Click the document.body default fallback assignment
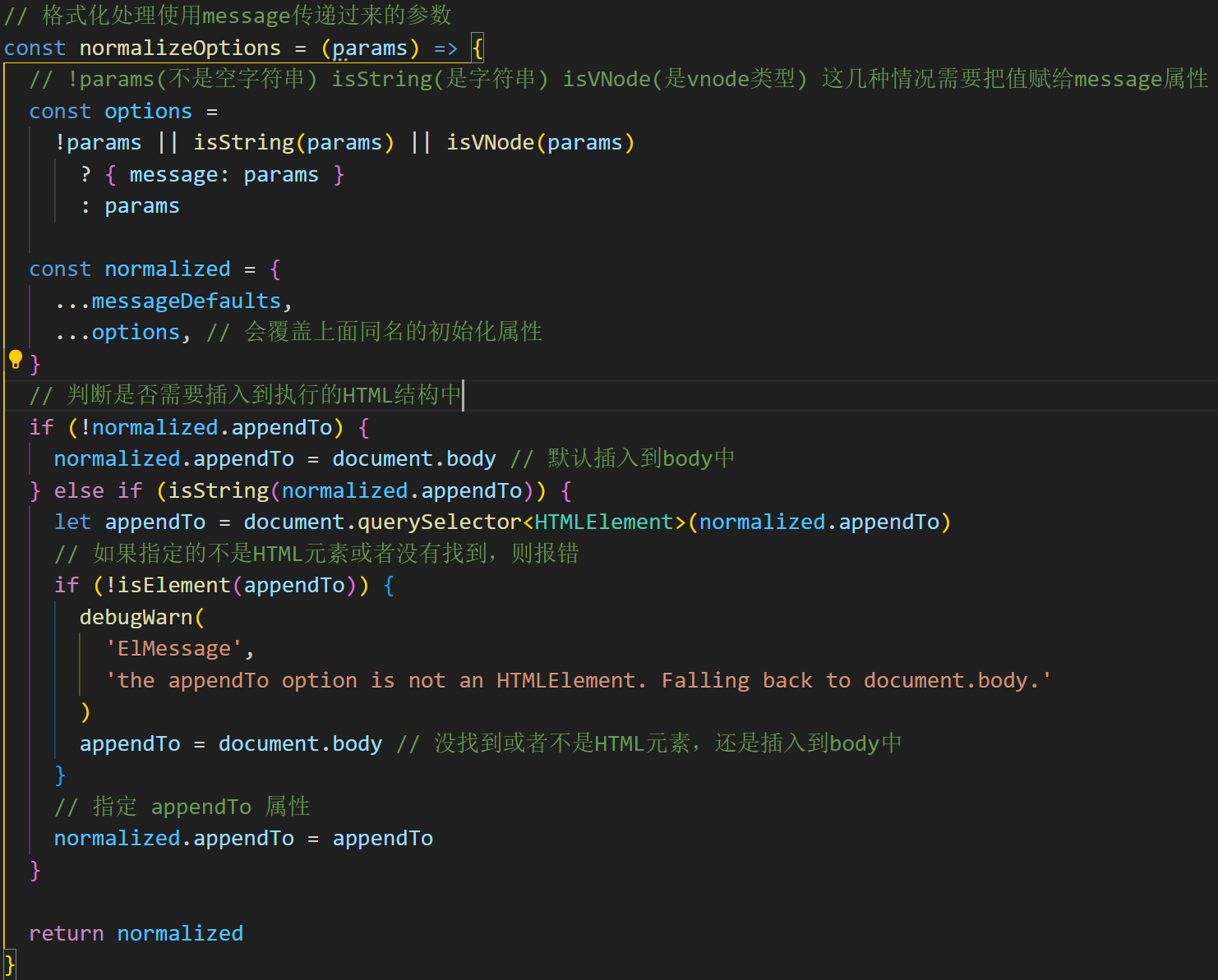This screenshot has height=980, width=1218. [414, 458]
